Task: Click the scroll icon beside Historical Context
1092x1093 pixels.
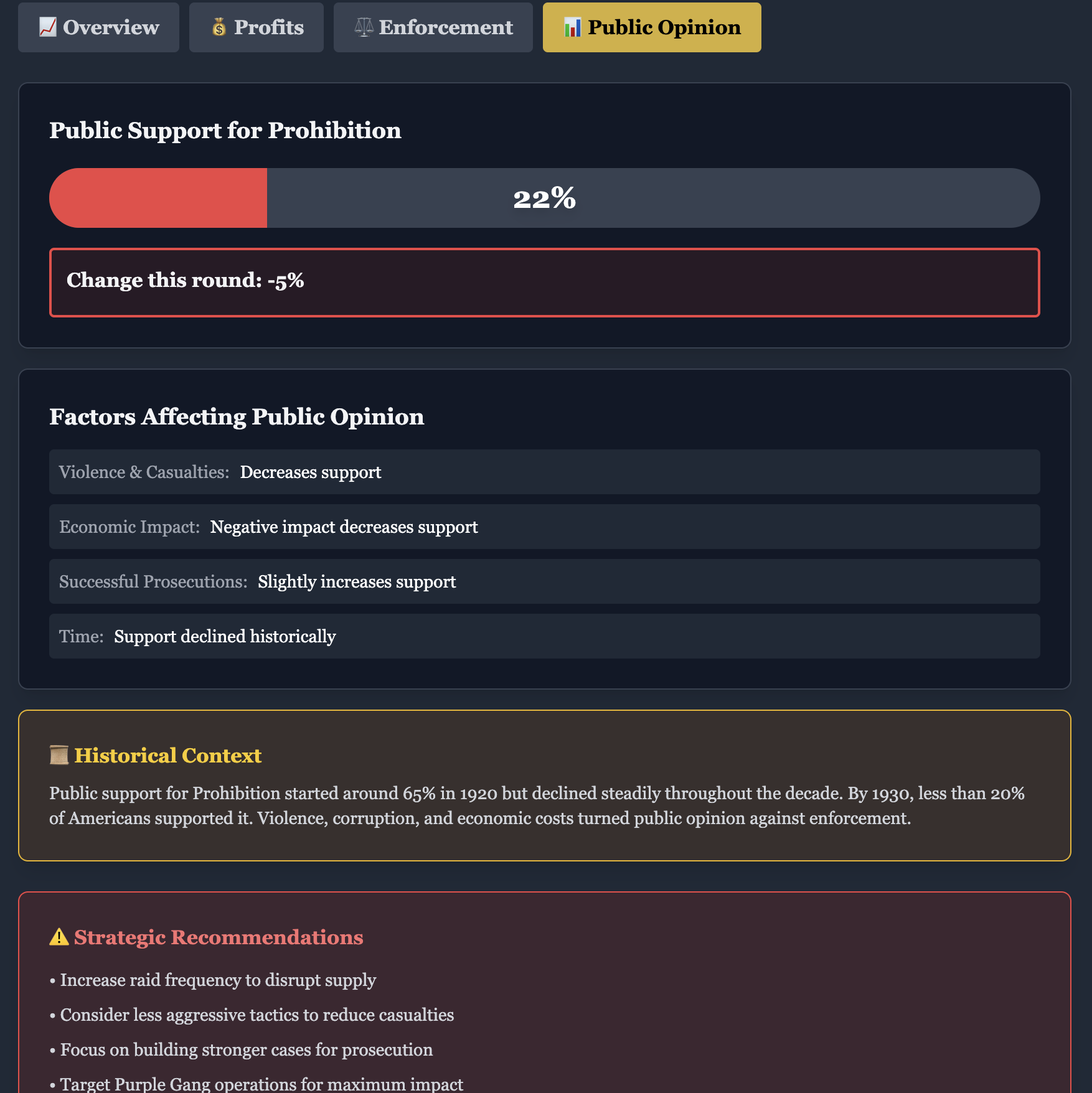Action: coord(59,756)
